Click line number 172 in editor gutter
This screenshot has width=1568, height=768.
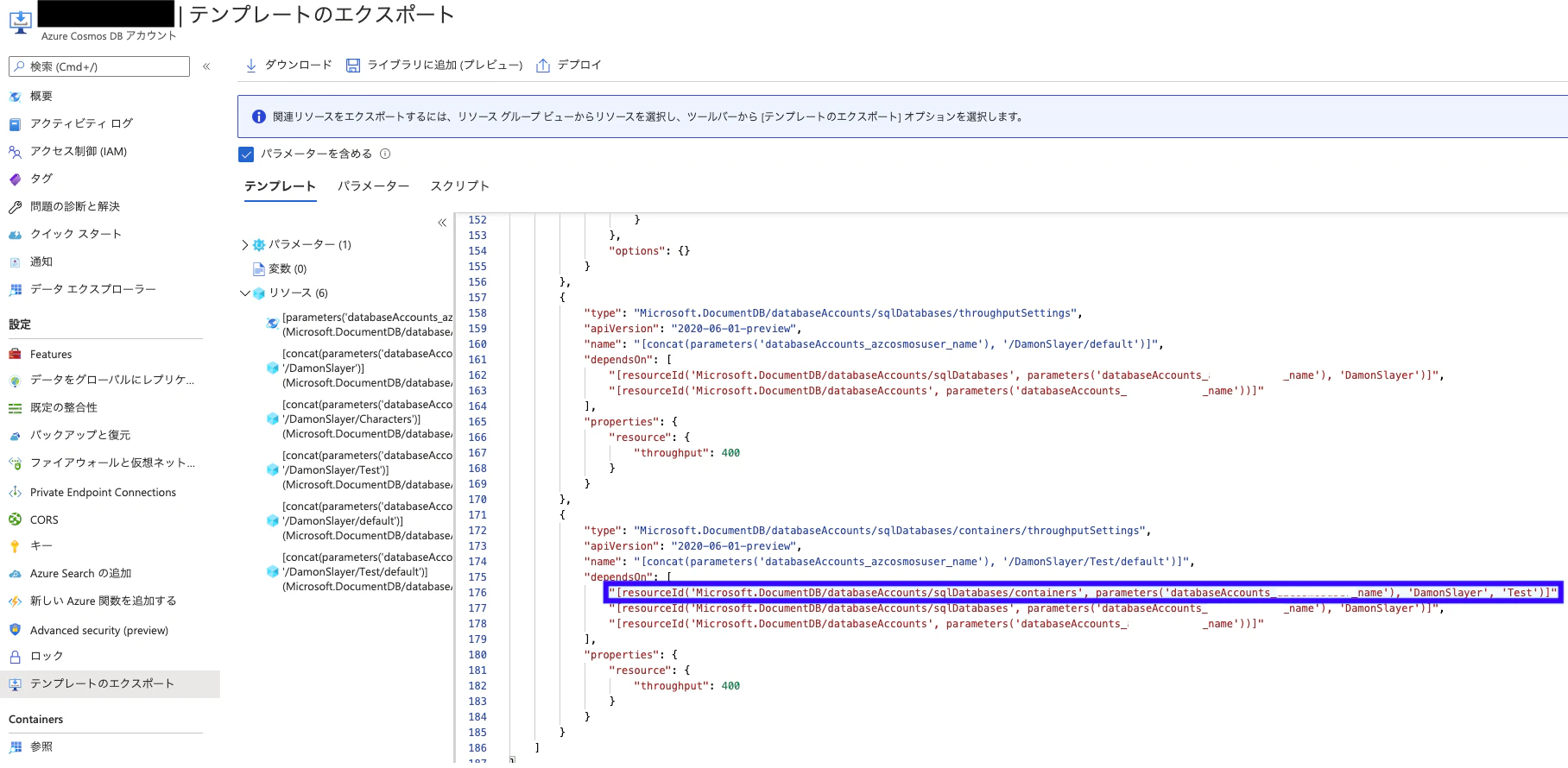point(477,531)
